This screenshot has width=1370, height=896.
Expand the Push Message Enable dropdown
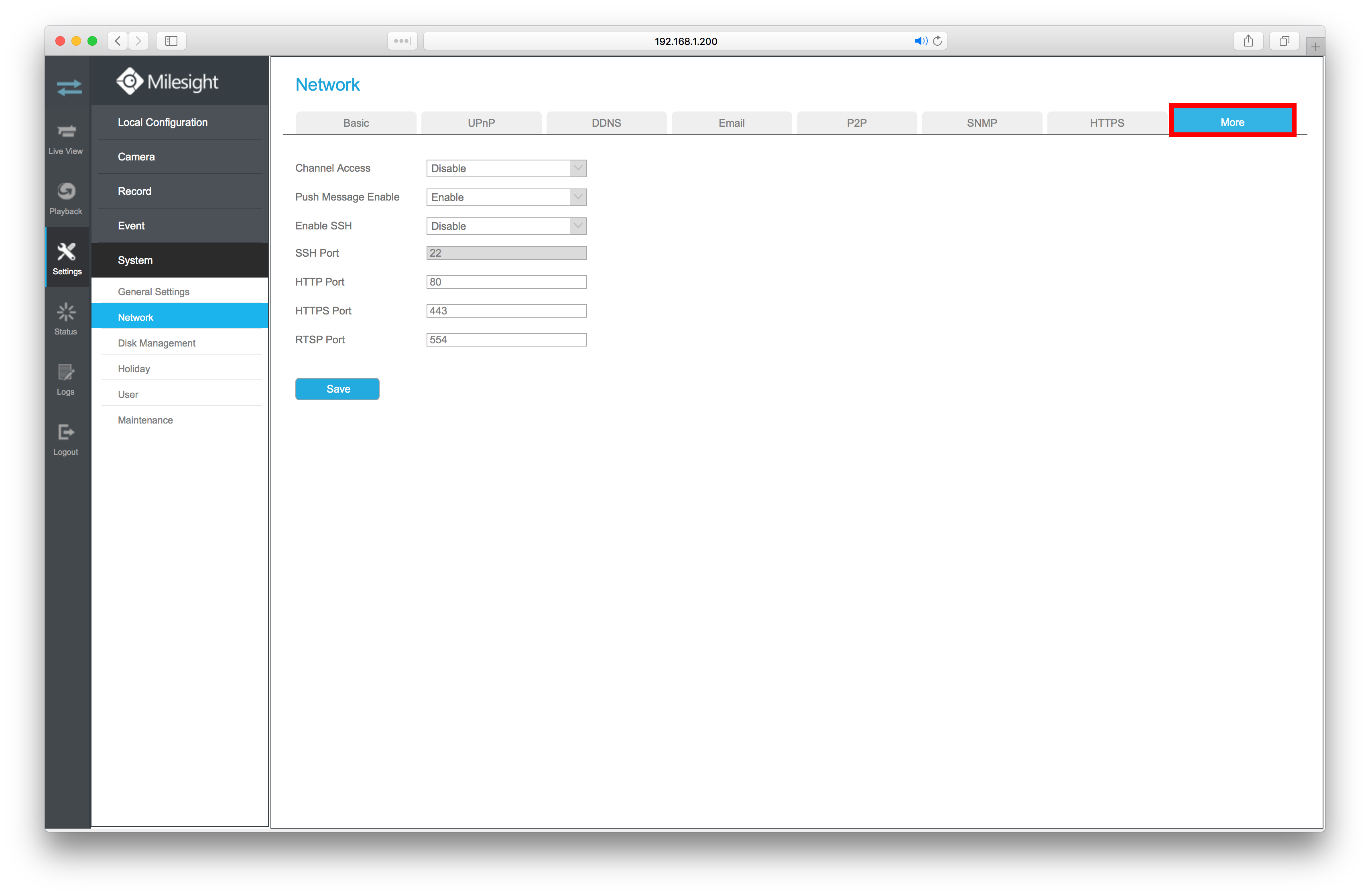(x=506, y=197)
